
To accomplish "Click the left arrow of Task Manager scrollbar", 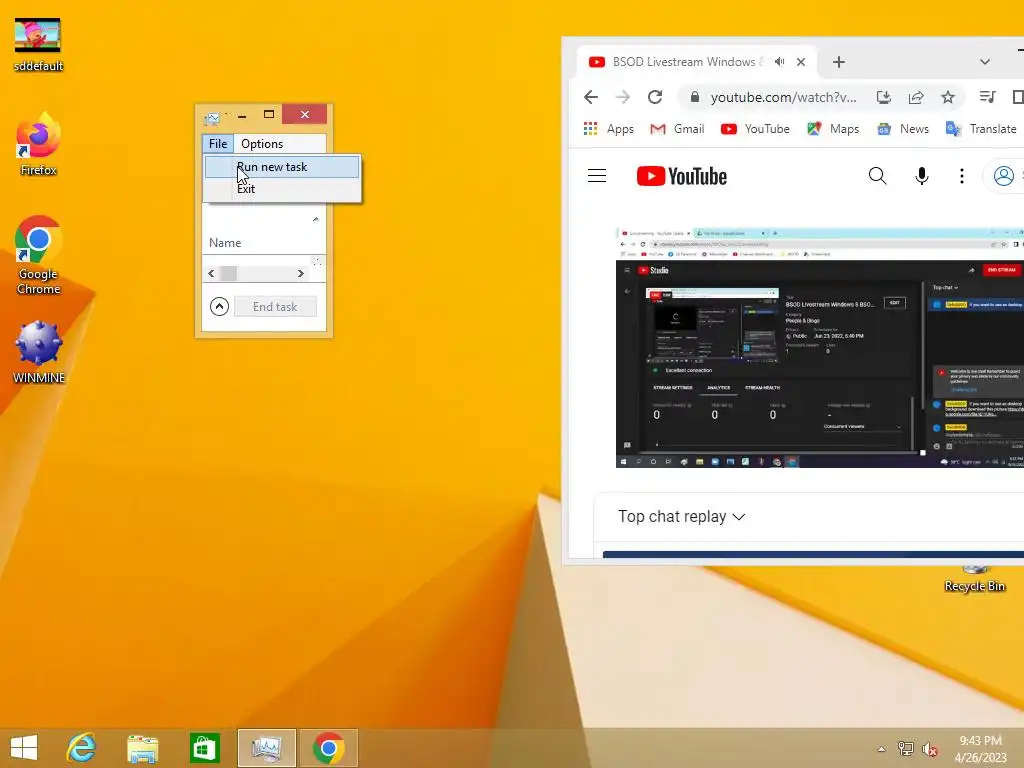I will pos(211,274).
